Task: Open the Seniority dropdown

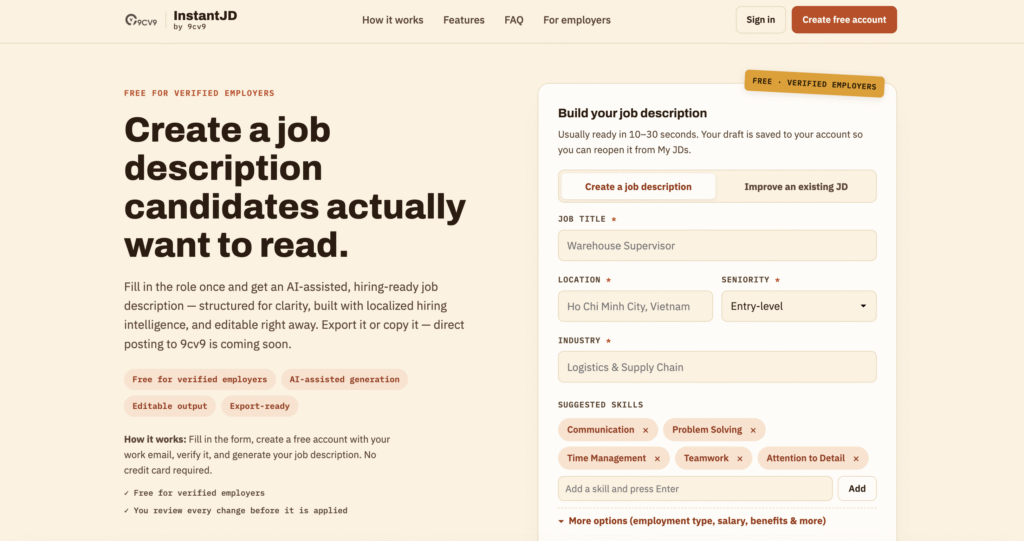Action: tap(799, 306)
